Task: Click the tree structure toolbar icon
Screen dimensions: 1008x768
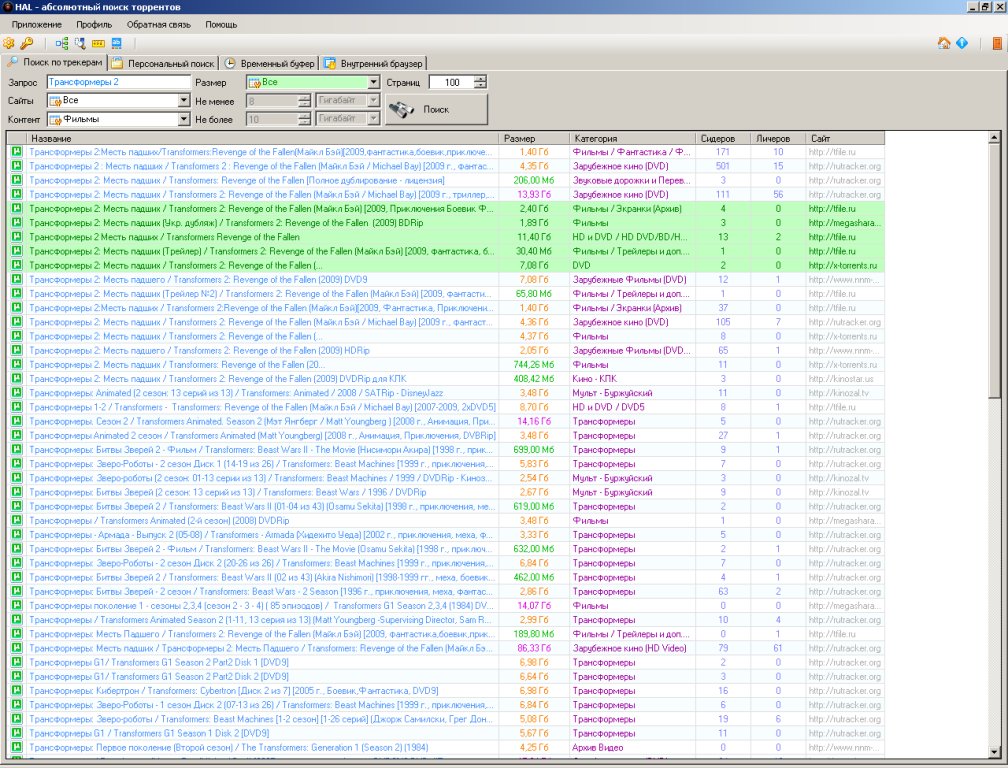Action: (62, 43)
